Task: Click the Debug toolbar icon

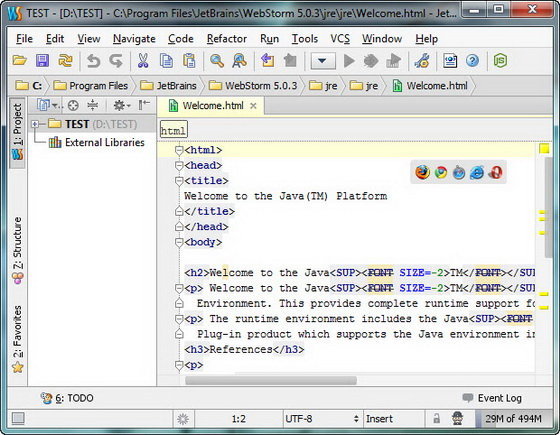Action: (371, 61)
